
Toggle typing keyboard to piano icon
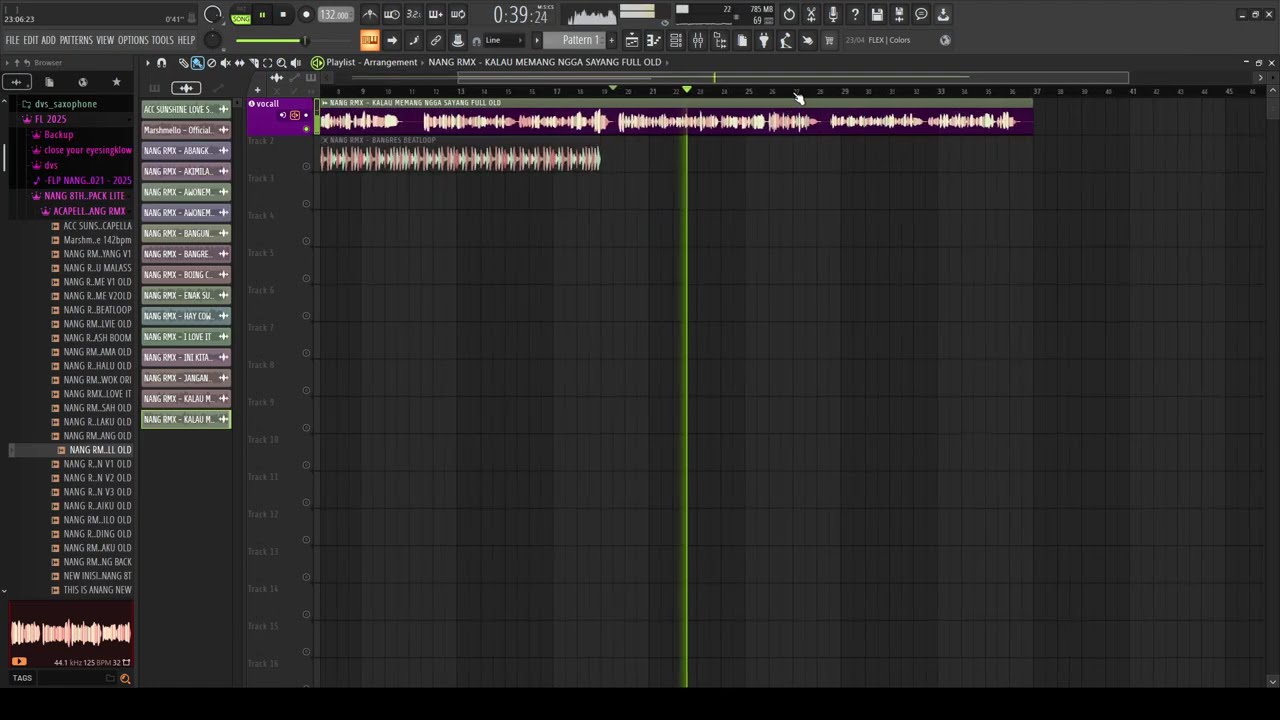pos(370,40)
